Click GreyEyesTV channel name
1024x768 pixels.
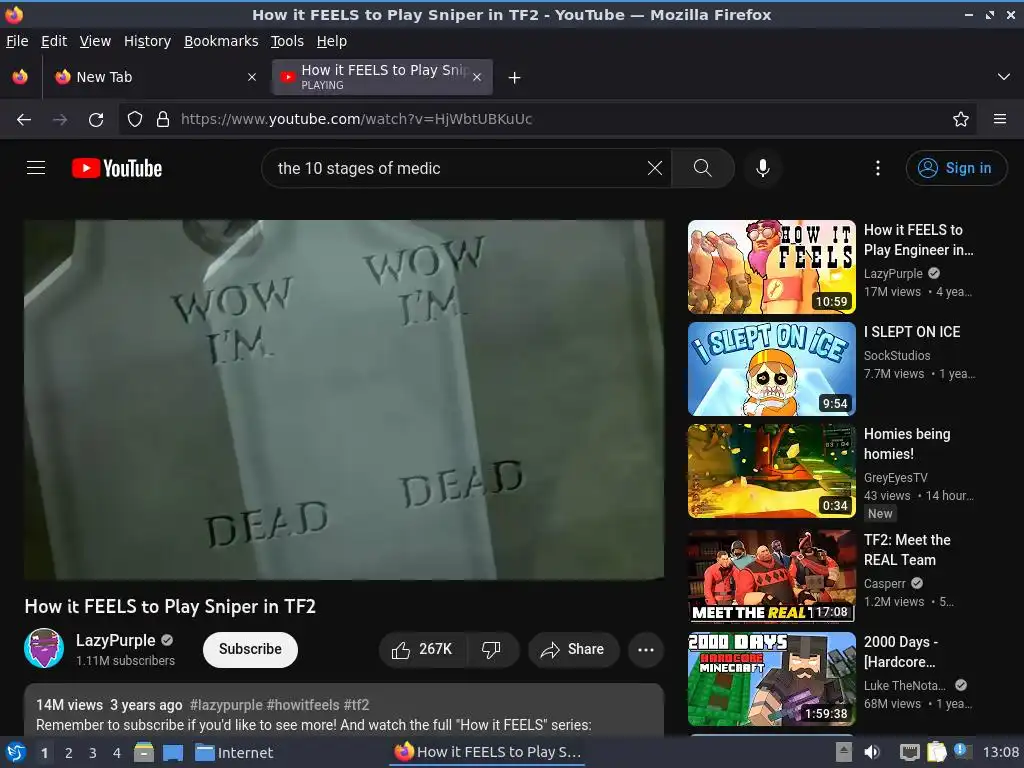(895, 477)
